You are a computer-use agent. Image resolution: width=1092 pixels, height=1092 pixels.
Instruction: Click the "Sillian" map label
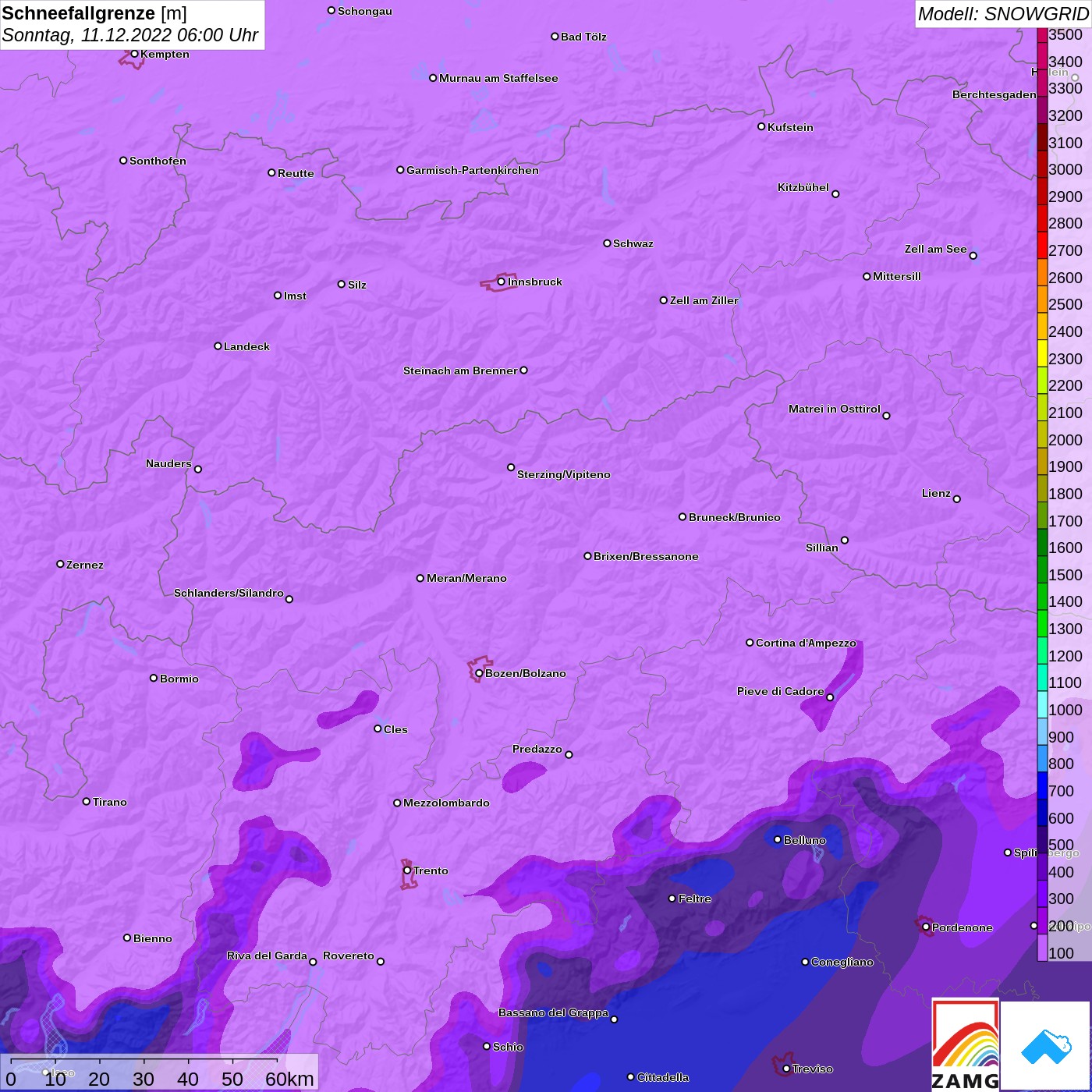(822, 548)
